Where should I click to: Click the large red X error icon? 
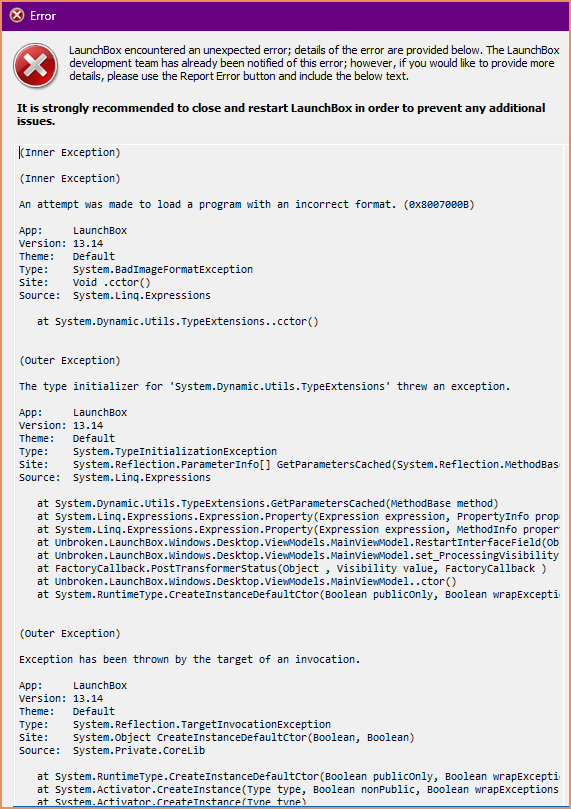pyautogui.click(x=35, y=66)
